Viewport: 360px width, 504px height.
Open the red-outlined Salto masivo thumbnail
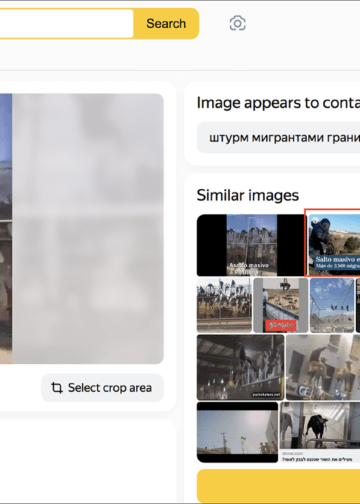click(x=333, y=243)
